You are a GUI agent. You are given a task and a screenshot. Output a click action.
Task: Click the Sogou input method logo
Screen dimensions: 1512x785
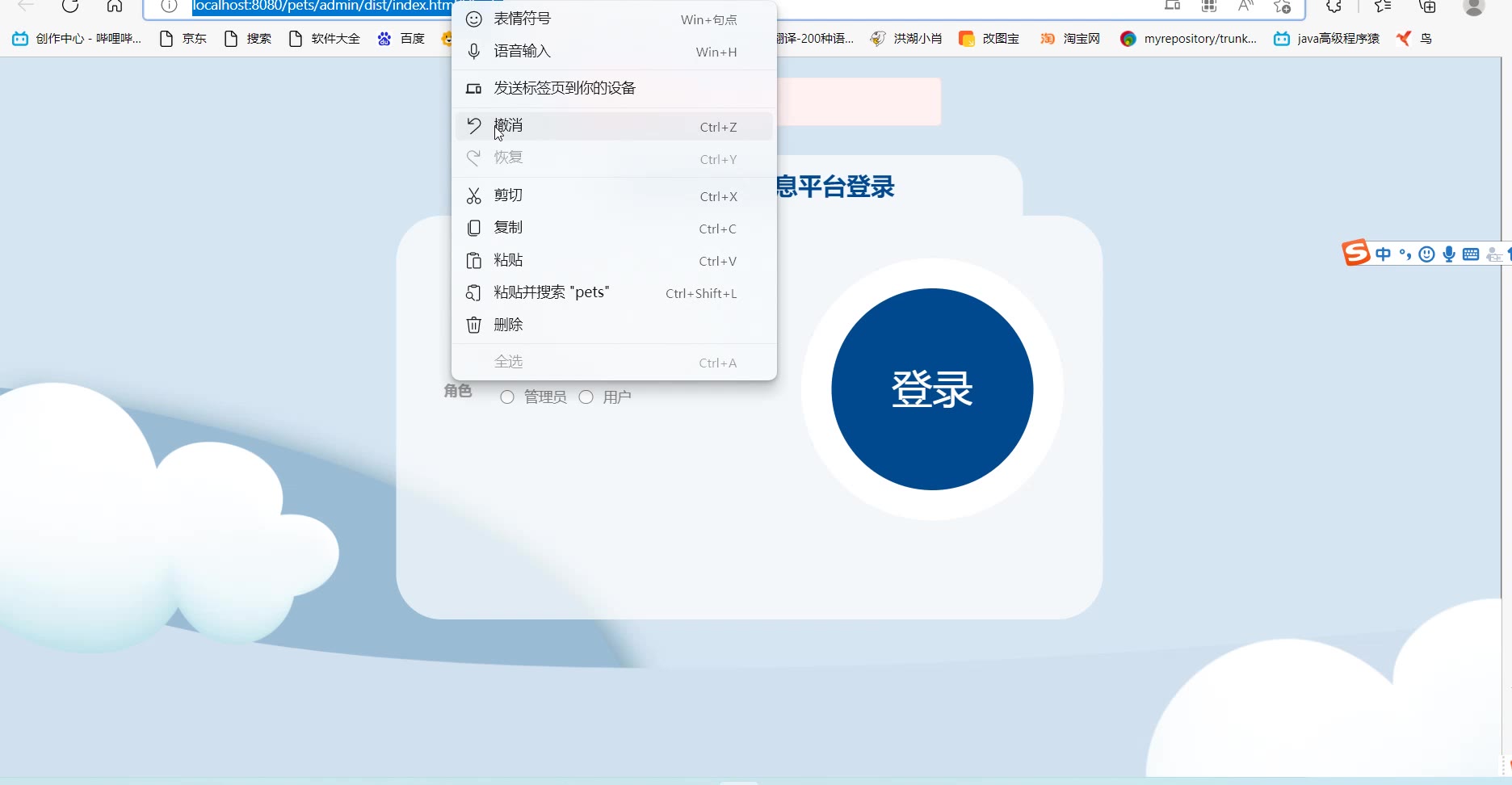point(1356,253)
